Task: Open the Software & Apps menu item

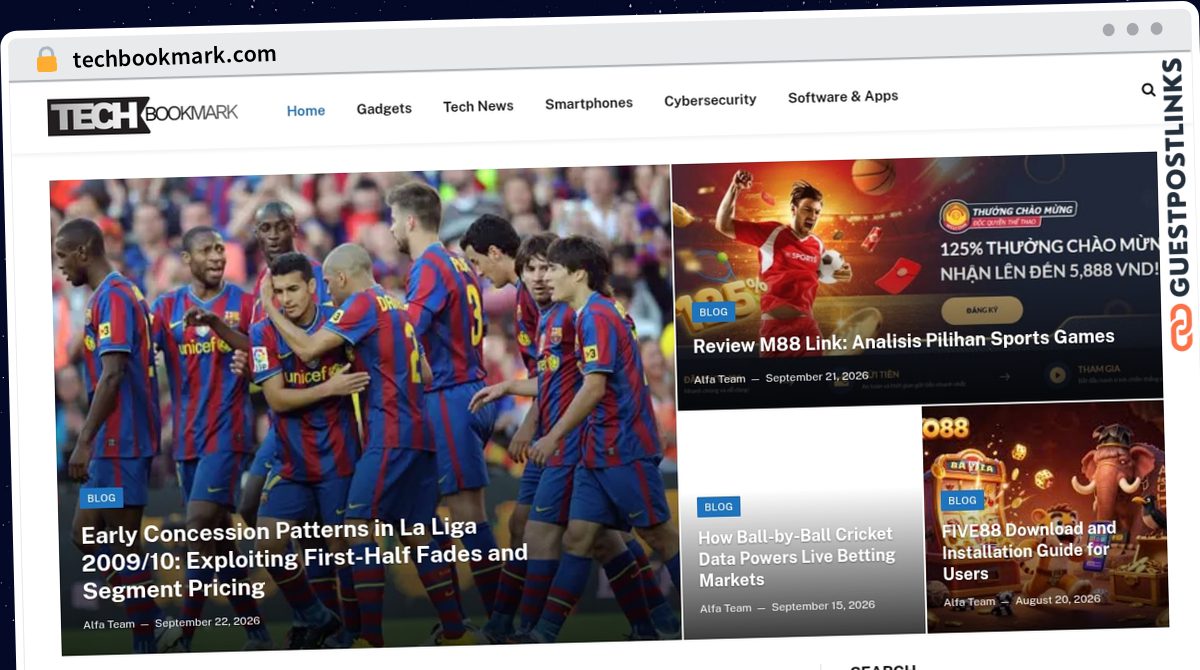Action: coord(843,97)
